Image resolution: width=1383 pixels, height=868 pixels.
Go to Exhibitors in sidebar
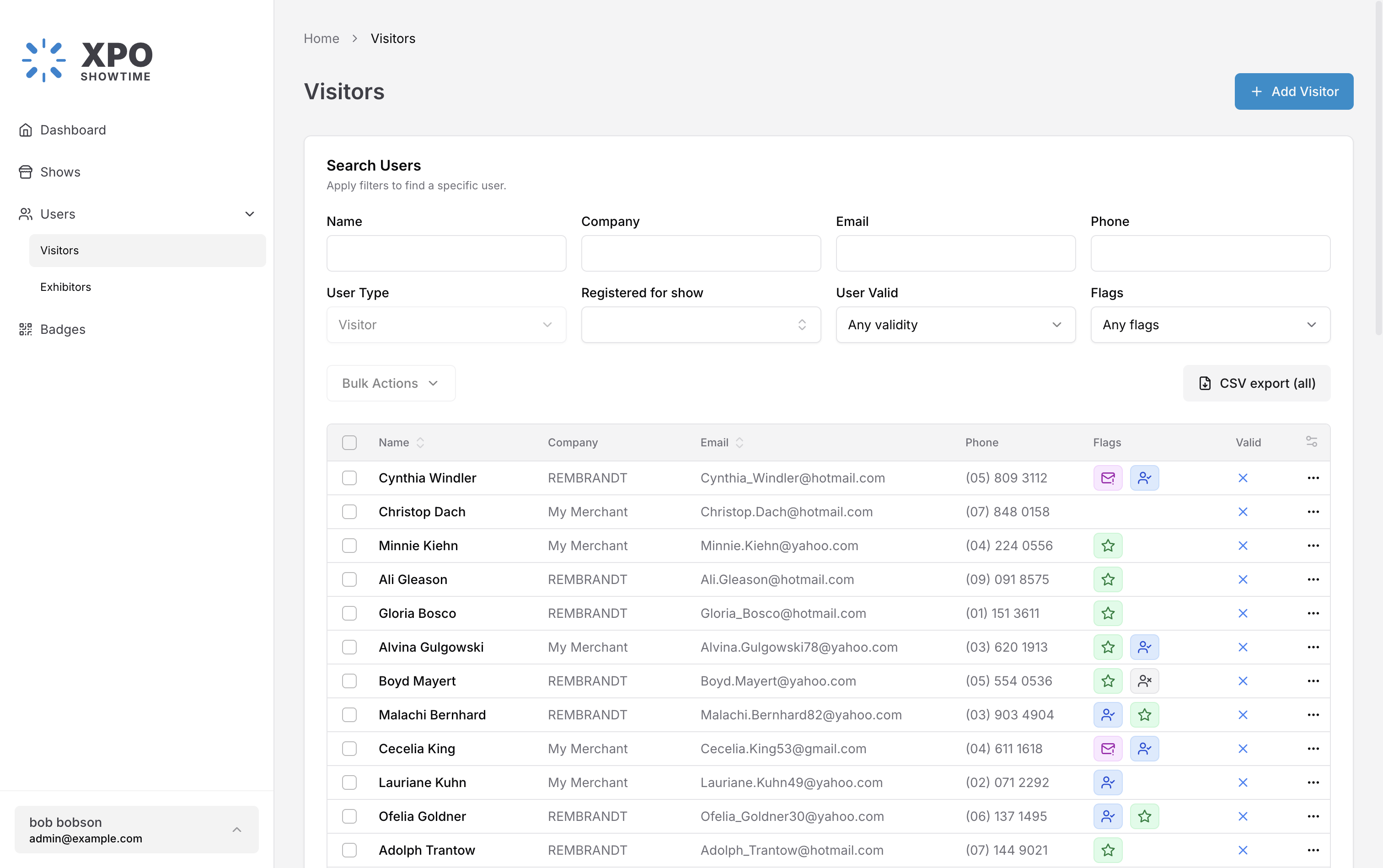point(65,287)
